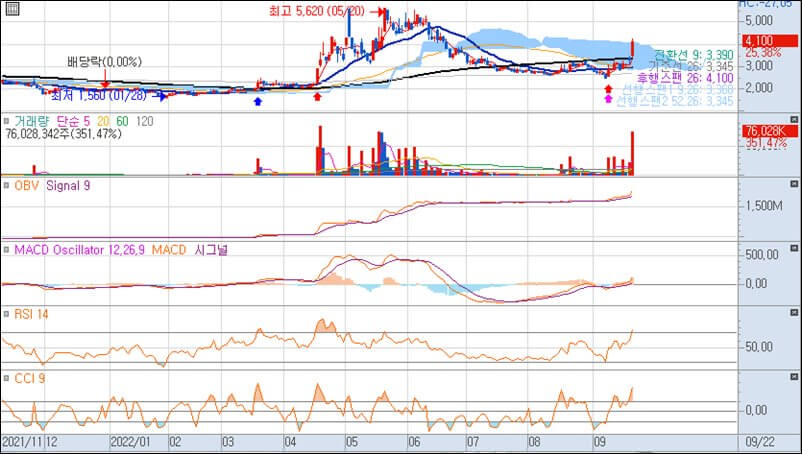Click the orange MACD legend label
The image size is (802, 454).
tap(169, 250)
